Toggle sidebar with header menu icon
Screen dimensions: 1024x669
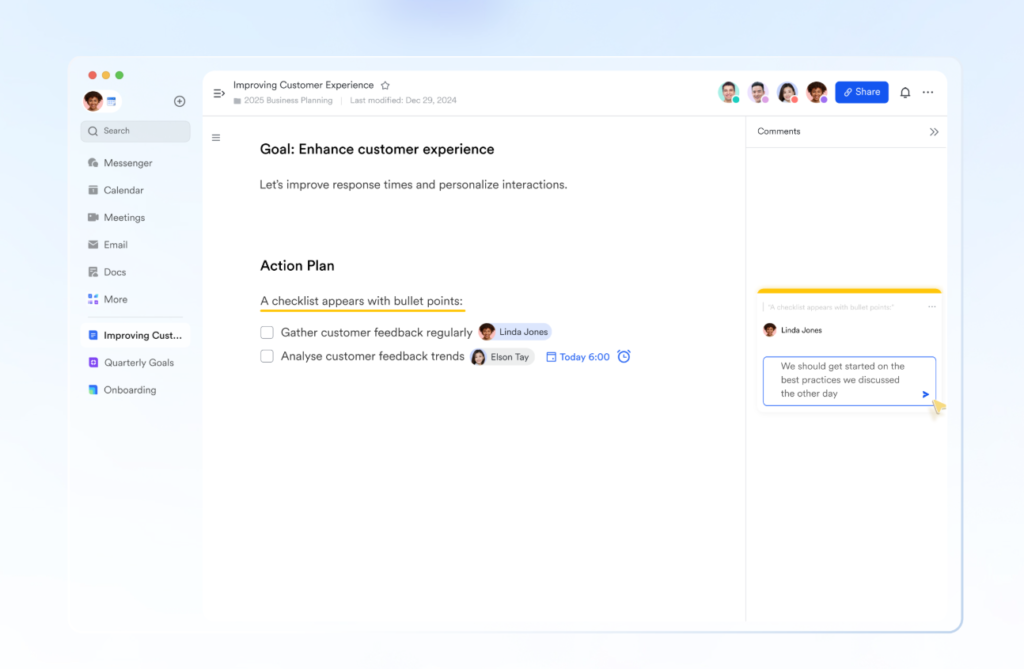click(219, 93)
